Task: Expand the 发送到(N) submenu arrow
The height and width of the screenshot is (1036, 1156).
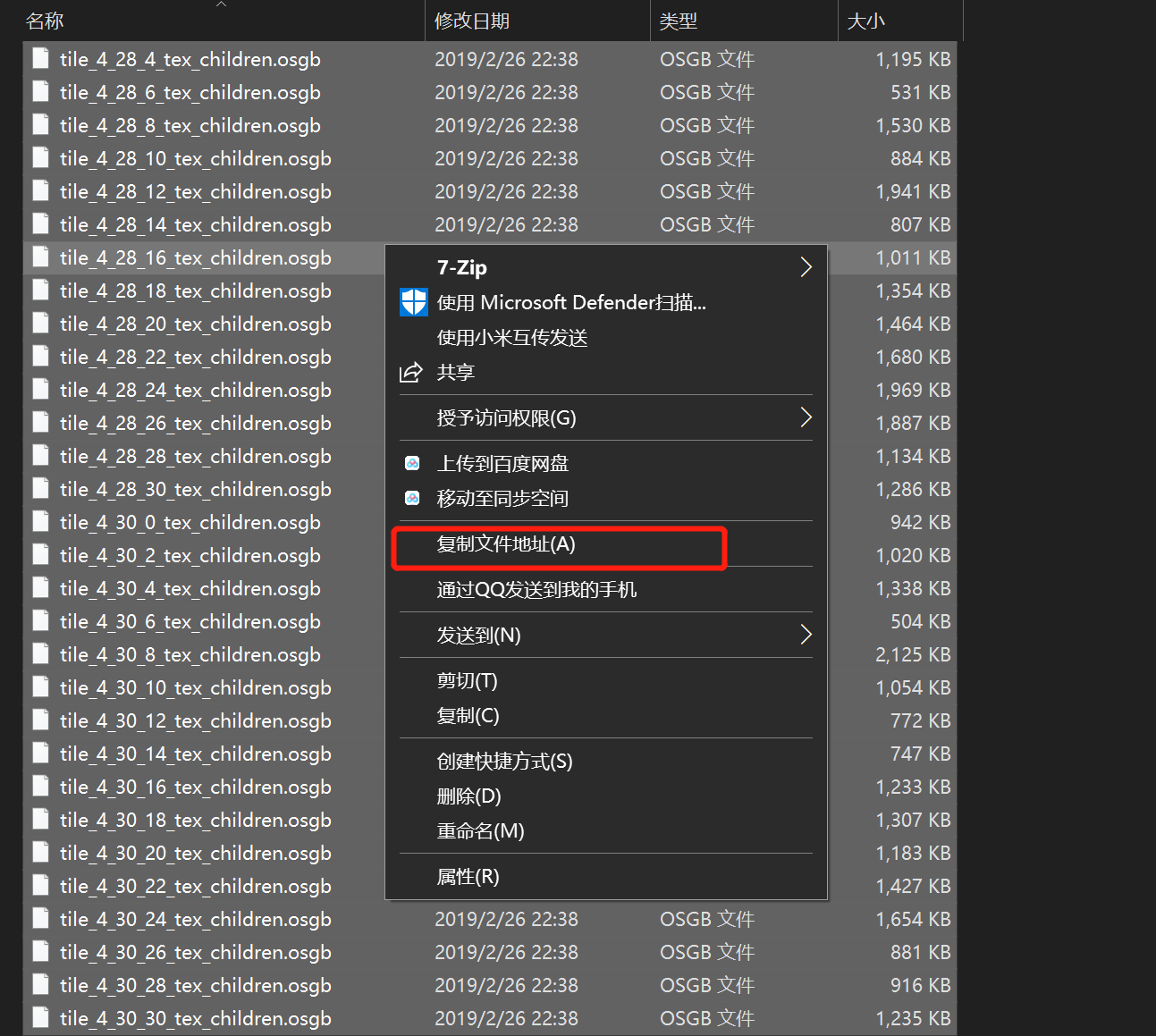Action: (806, 635)
